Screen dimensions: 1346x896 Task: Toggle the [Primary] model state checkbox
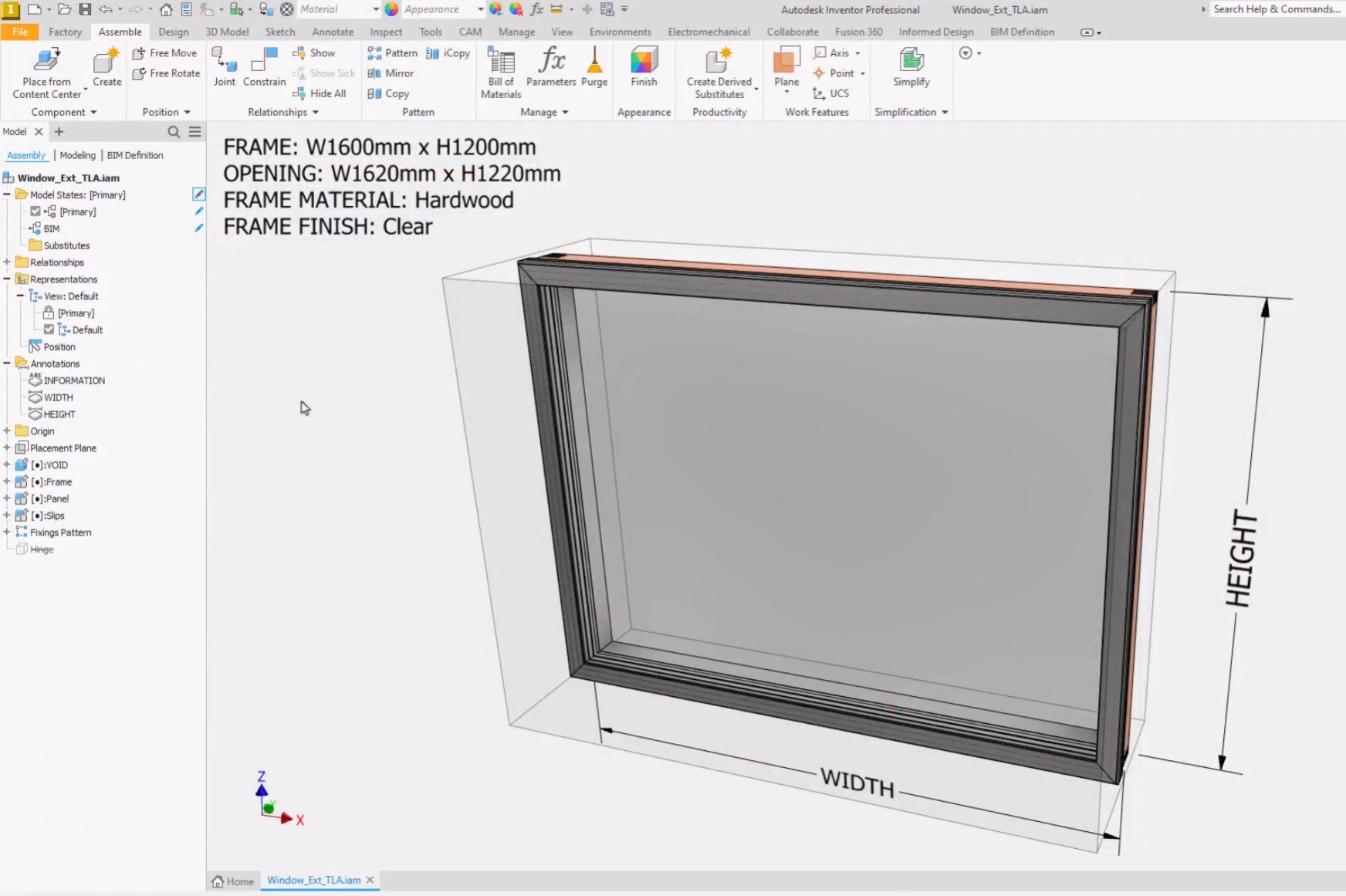click(x=36, y=211)
